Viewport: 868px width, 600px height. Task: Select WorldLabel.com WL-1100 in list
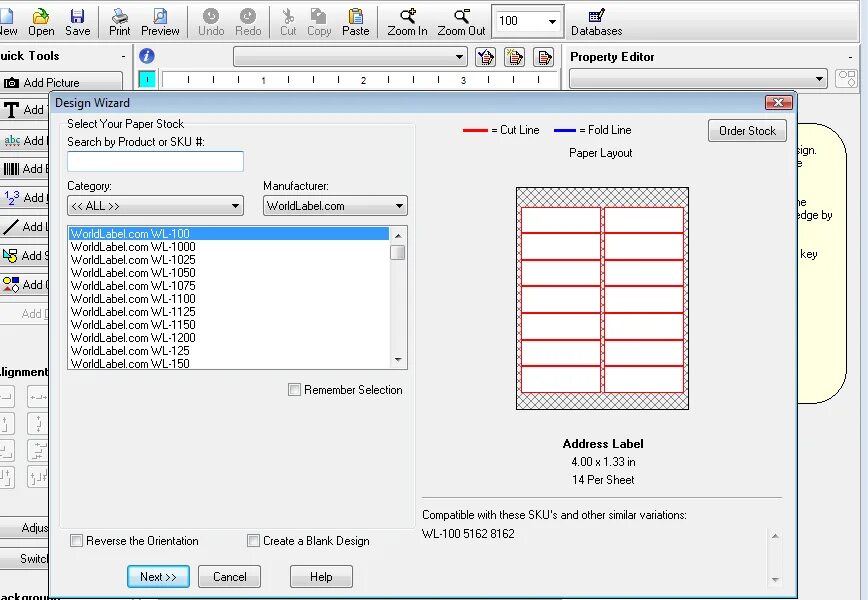[x=229, y=299]
